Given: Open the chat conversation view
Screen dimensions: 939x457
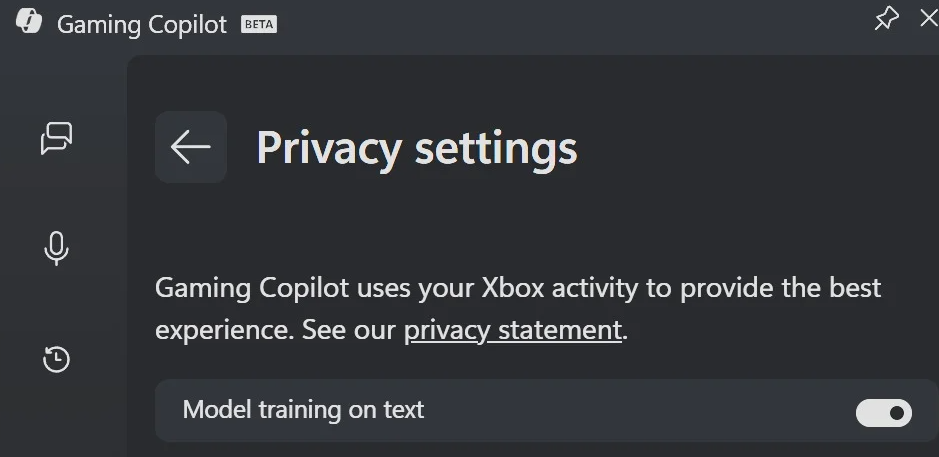Looking at the screenshot, I should [x=57, y=138].
